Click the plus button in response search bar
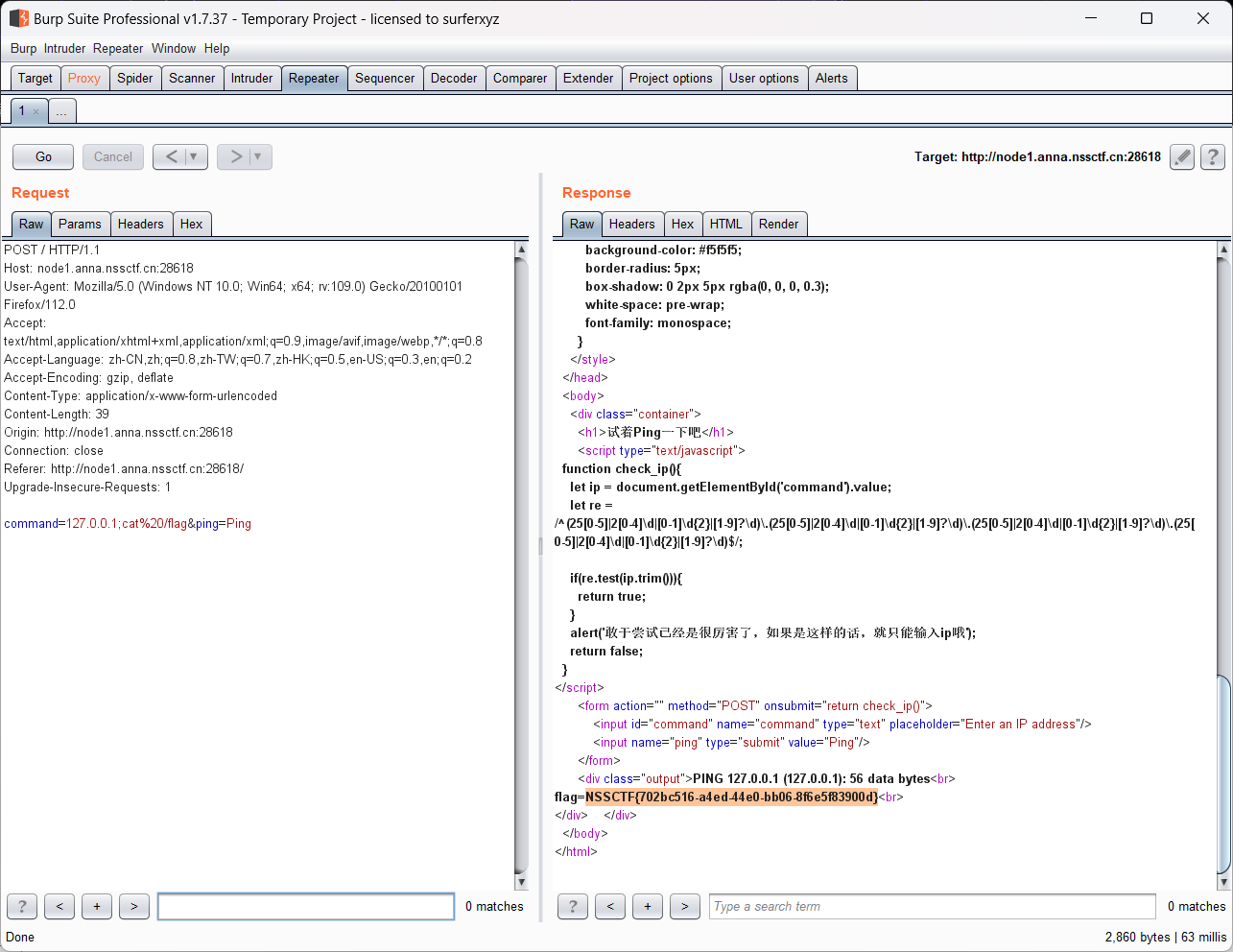The width and height of the screenshot is (1233, 952). click(648, 906)
